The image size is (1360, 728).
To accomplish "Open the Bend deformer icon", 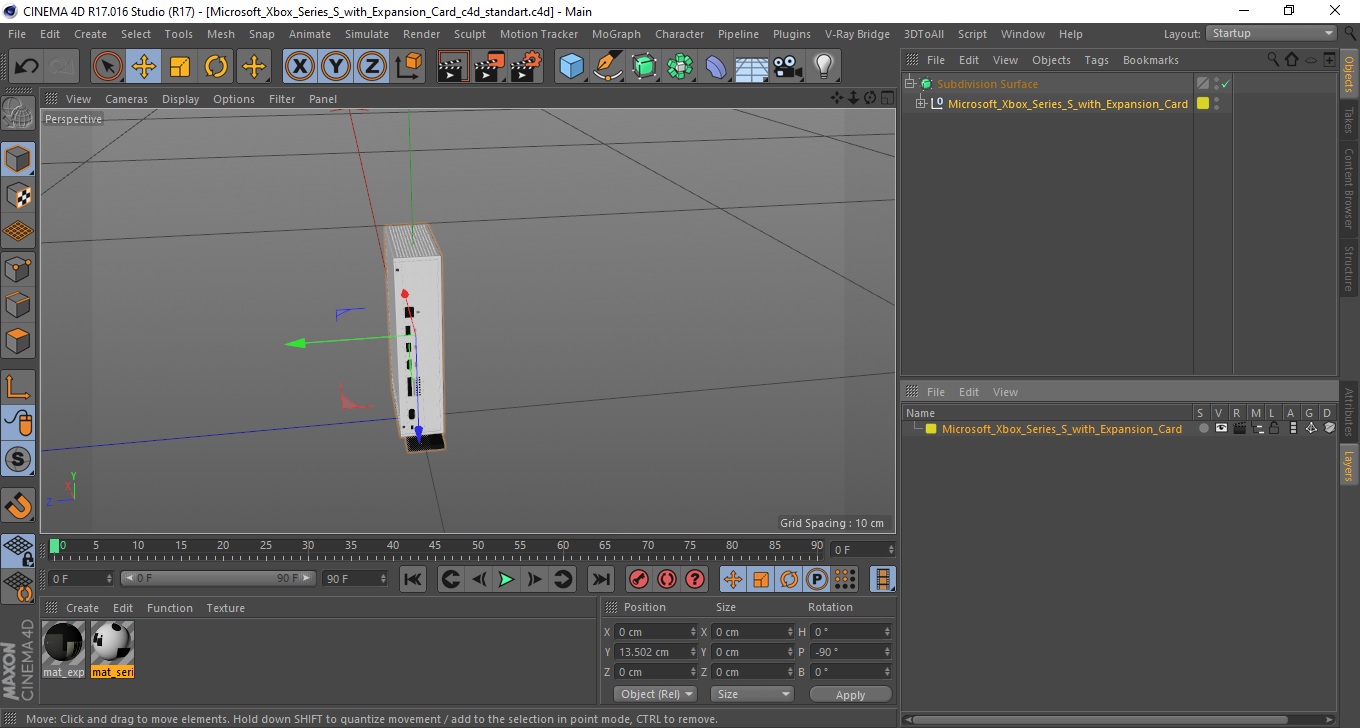I will coord(716,67).
